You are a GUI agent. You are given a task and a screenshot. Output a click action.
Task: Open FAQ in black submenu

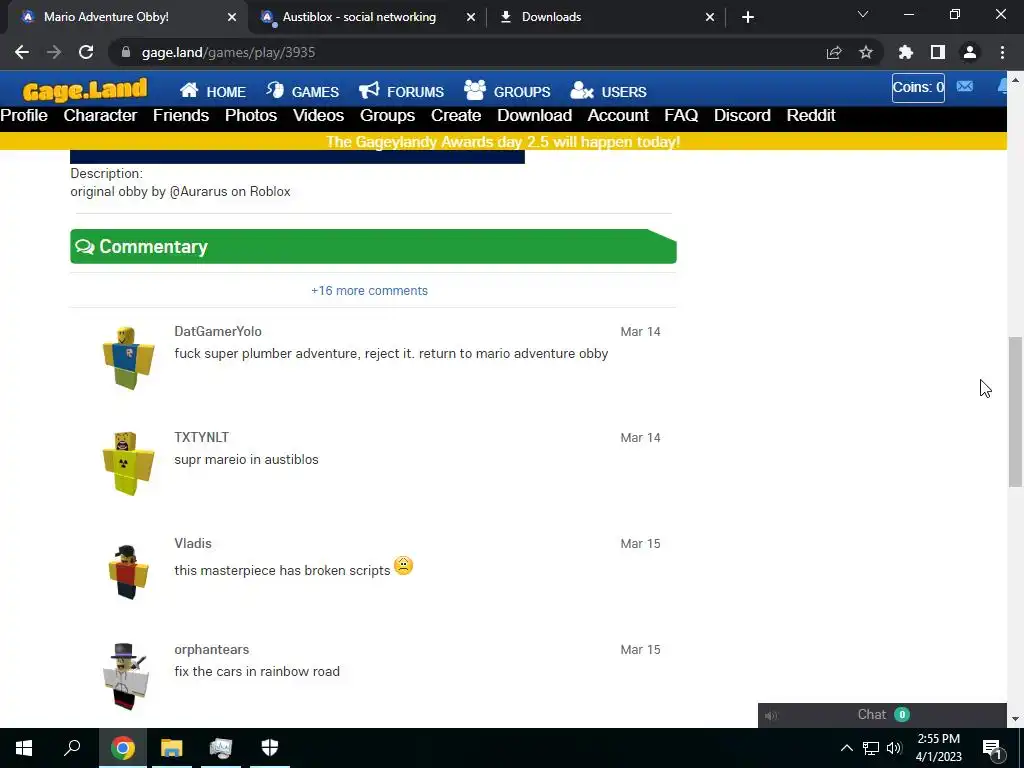point(681,116)
